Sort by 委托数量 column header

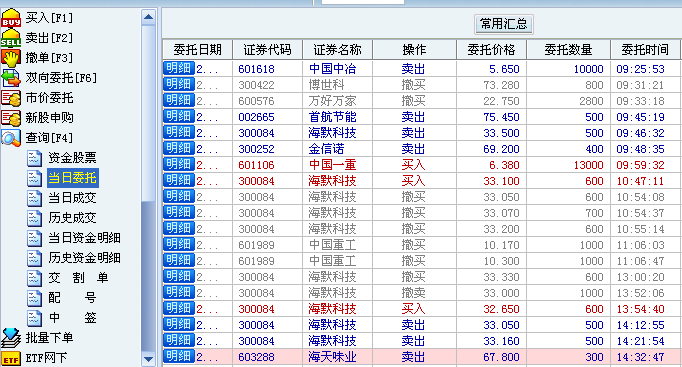(x=568, y=50)
